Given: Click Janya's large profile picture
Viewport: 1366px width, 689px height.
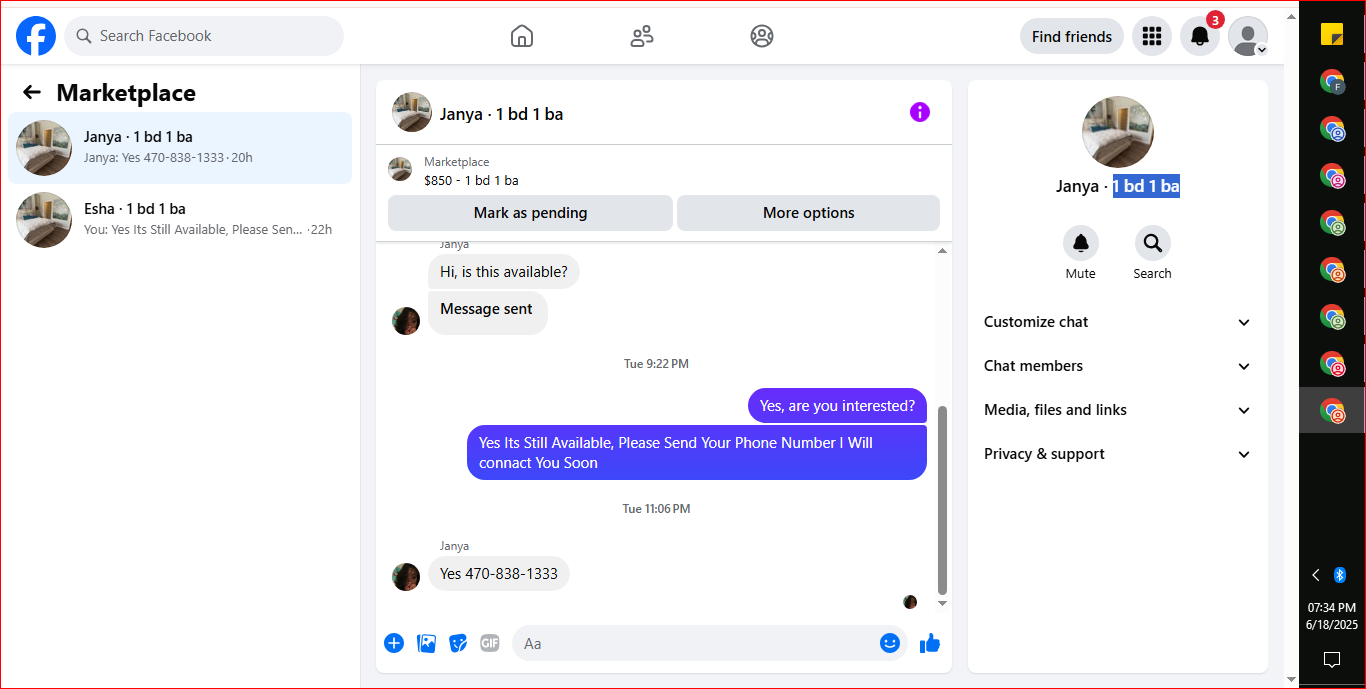Looking at the screenshot, I should (x=1118, y=132).
